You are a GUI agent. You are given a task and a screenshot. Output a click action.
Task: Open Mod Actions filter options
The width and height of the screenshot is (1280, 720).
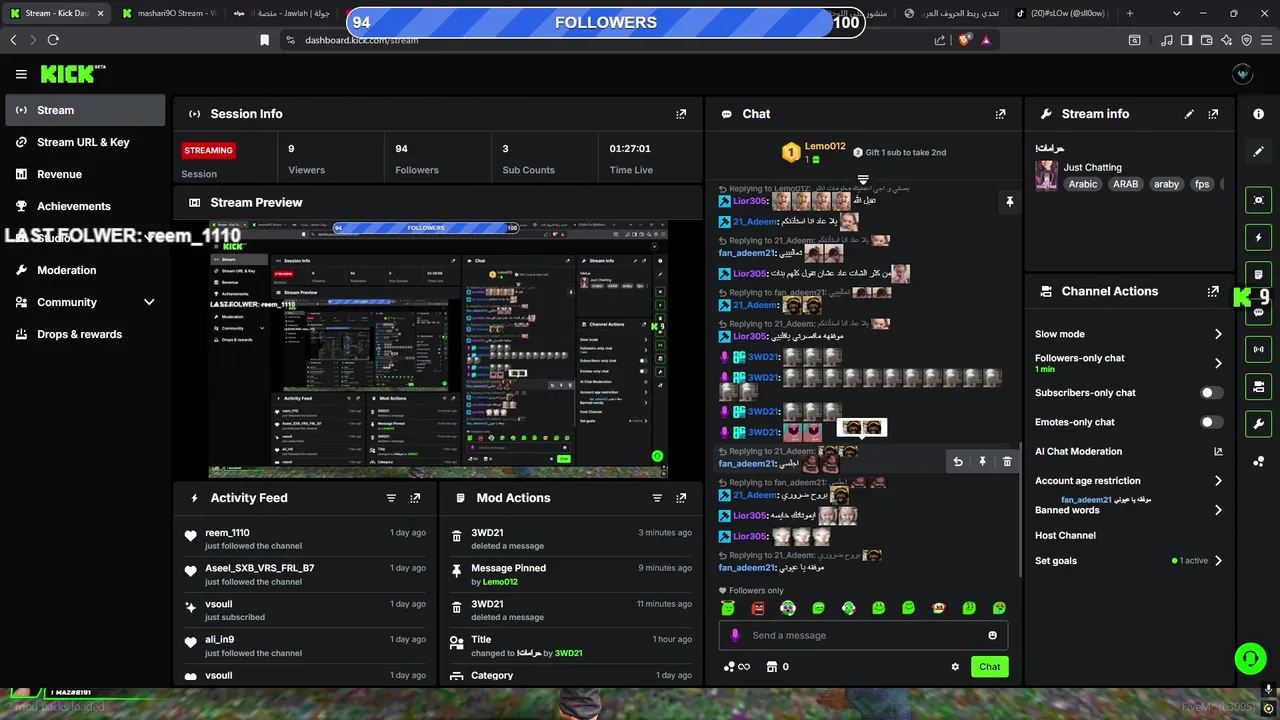657,498
